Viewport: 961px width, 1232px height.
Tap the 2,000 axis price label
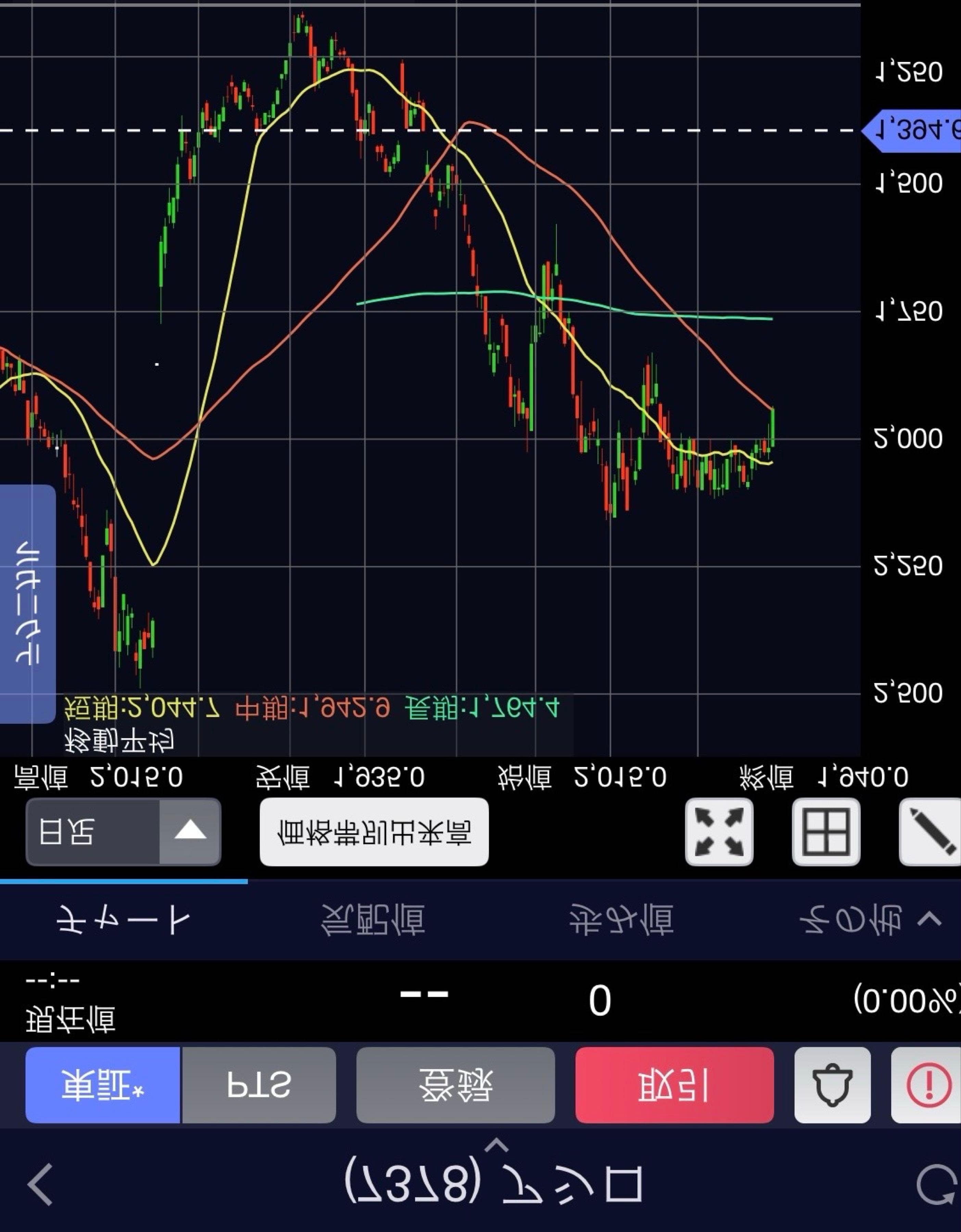[x=908, y=438]
